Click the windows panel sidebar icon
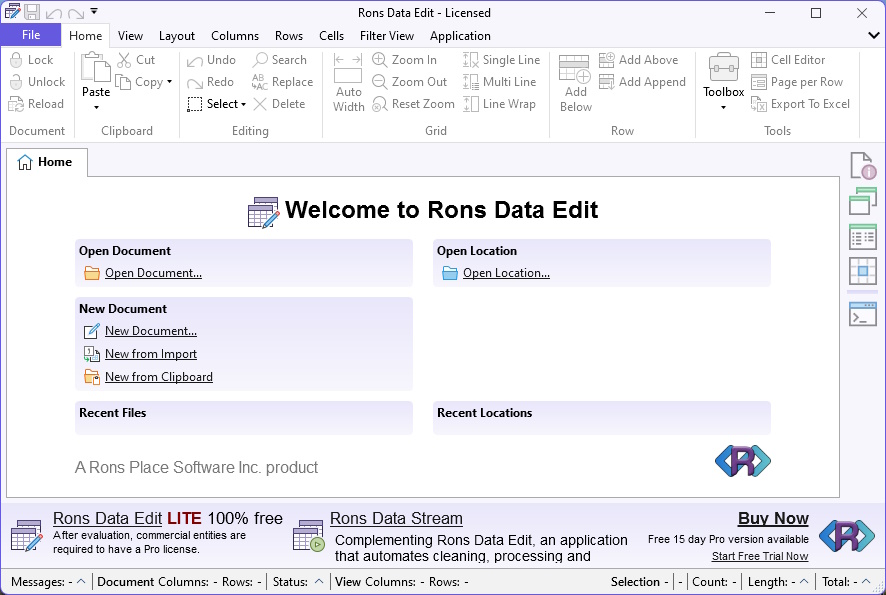The width and height of the screenshot is (886, 595). click(863, 201)
